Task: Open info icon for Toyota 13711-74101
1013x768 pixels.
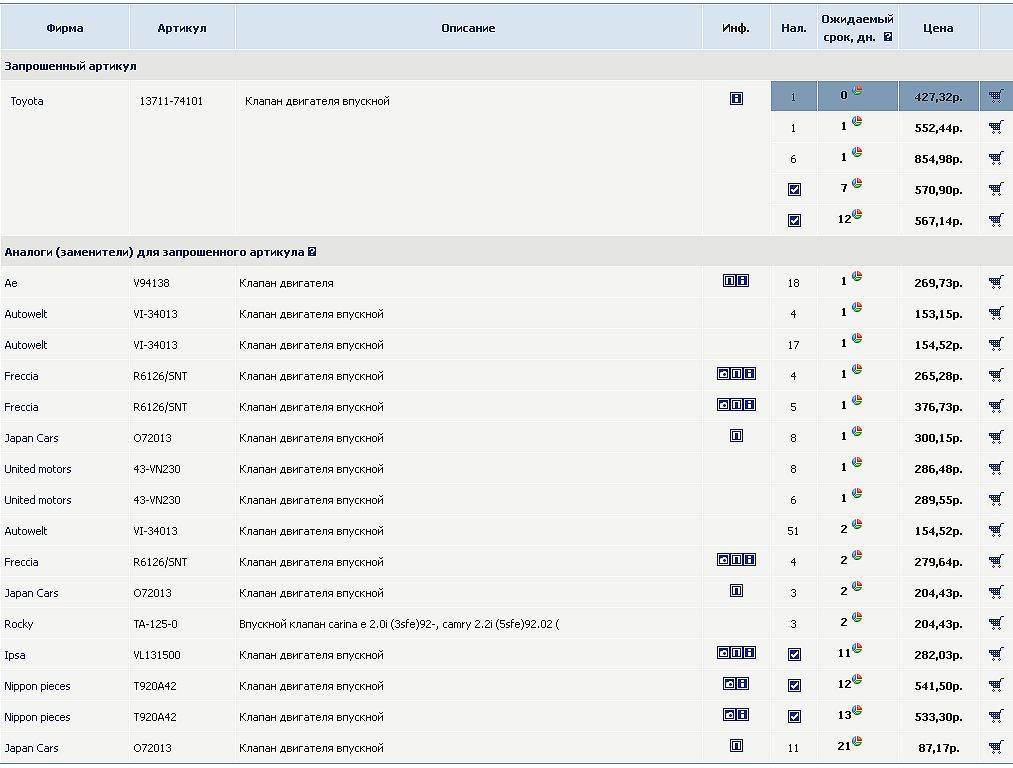Action: [x=736, y=99]
